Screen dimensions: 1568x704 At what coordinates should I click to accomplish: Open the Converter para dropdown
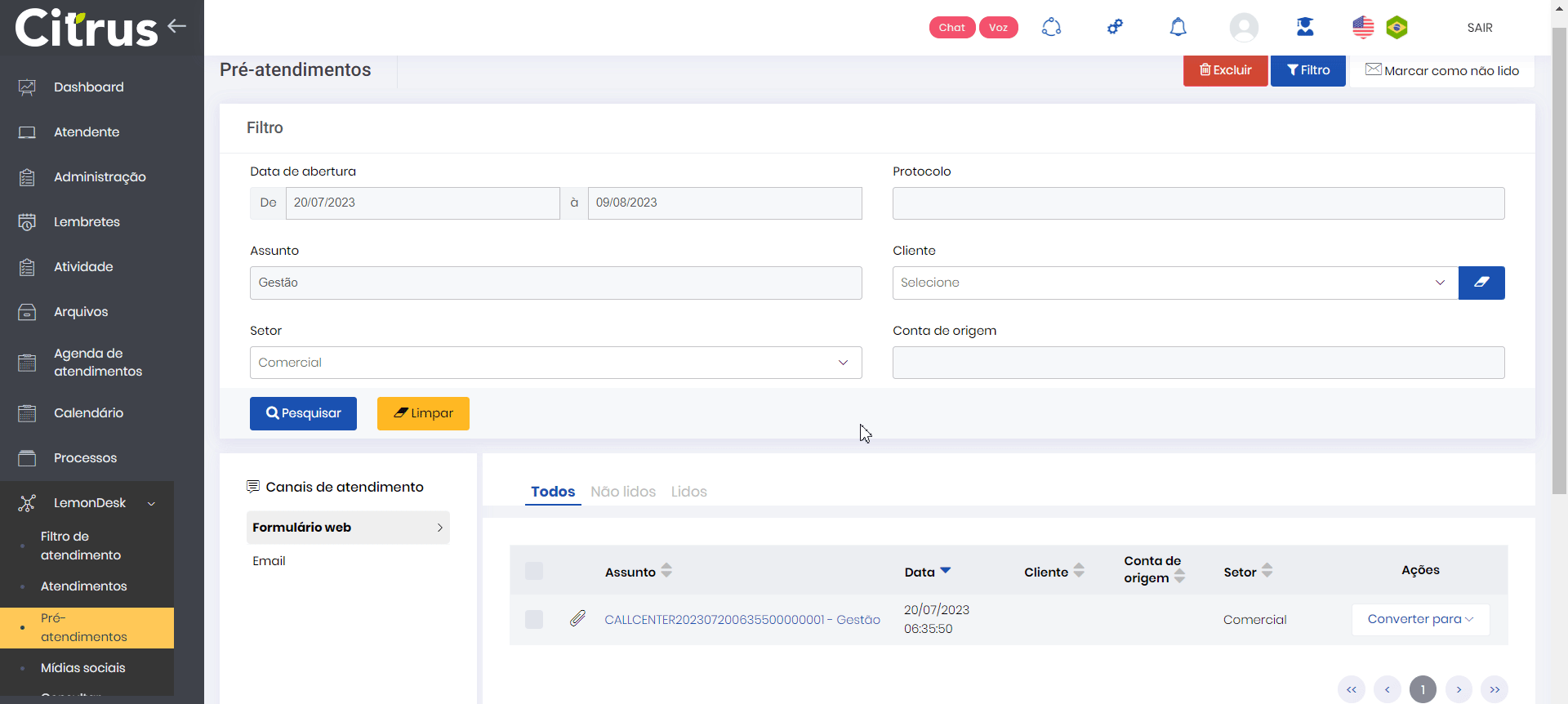pyautogui.click(x=1420, y=619)
